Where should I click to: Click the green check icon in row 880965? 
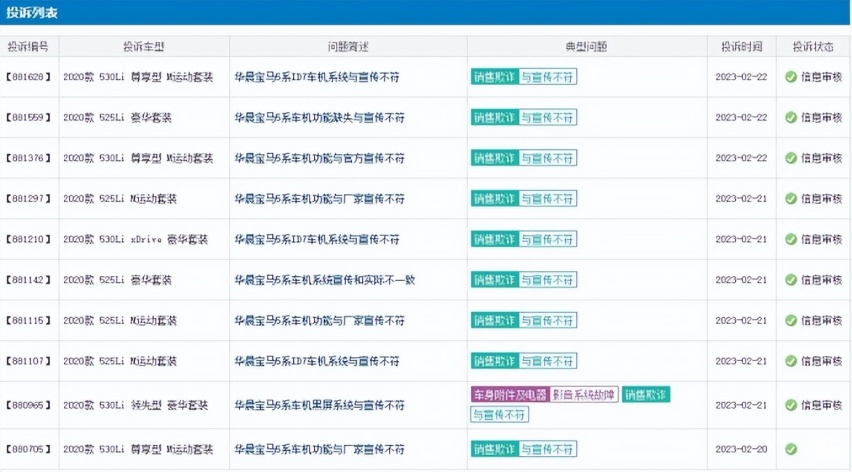tap(791, 405)
